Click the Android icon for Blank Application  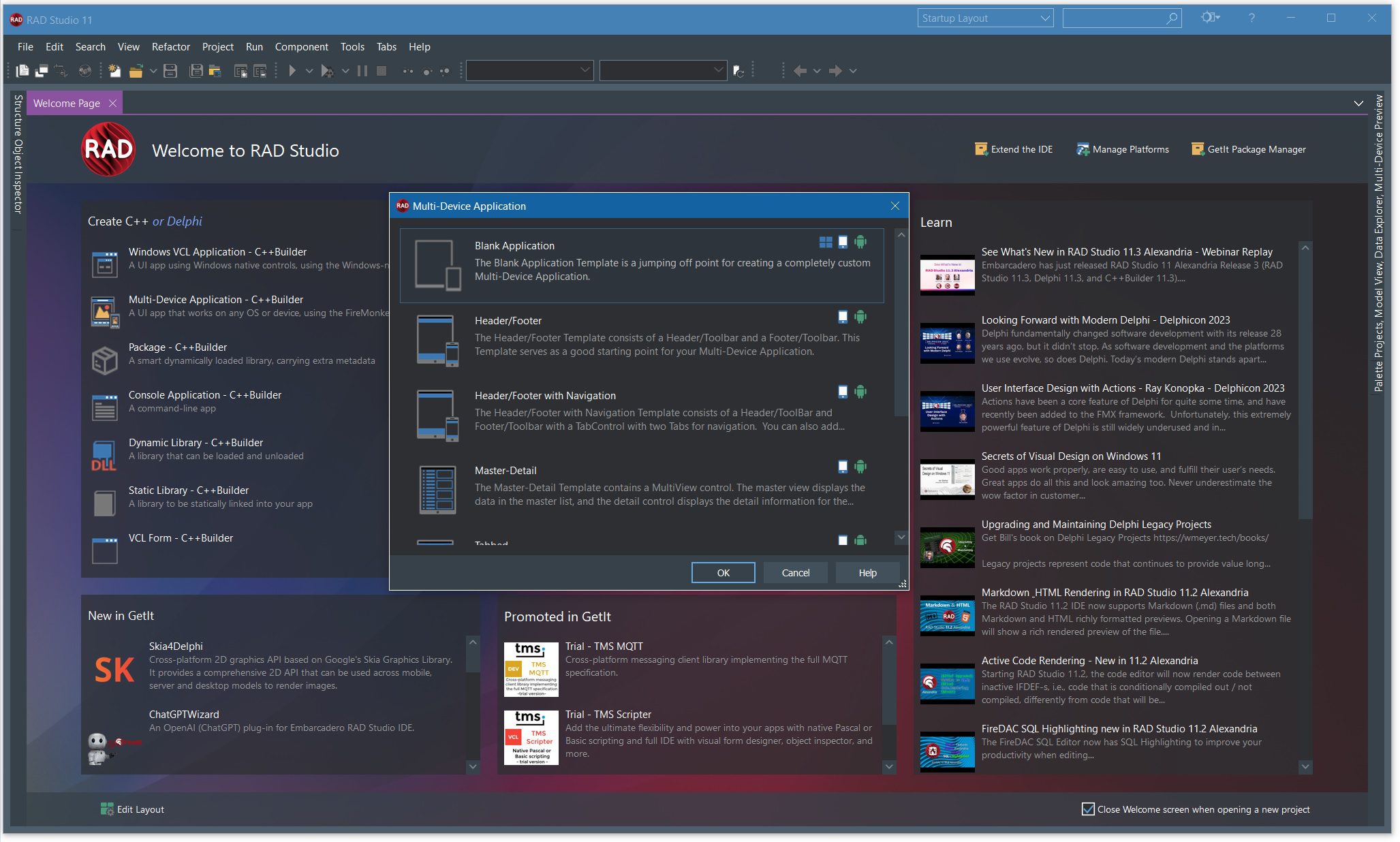tap(860, 242)
